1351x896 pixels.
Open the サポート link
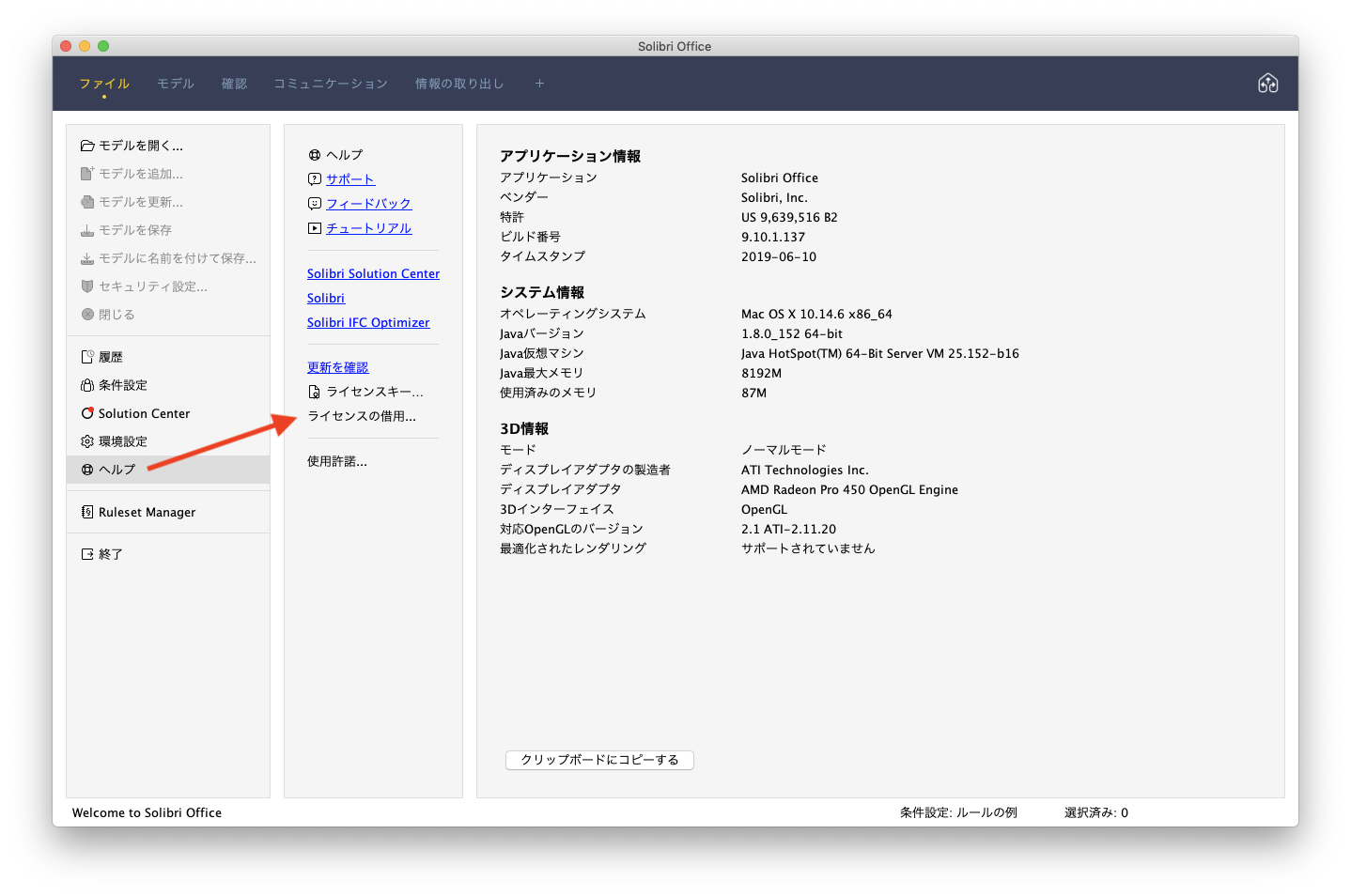point(350,179)
